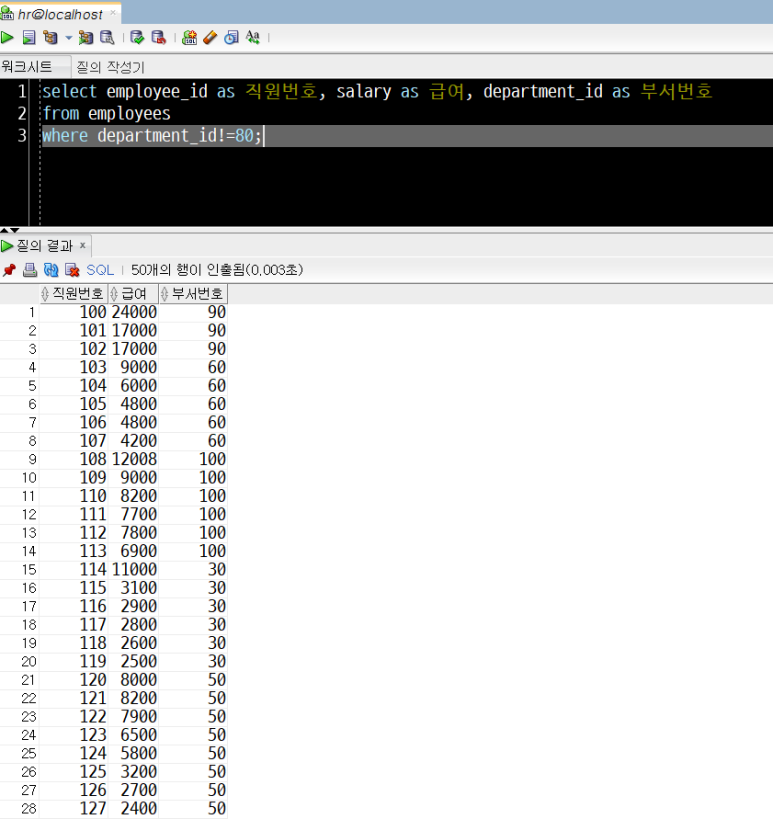Commit changes with the green checkmark database icon
Image resolution: width=773 pixels, height=819 pixels.
[x=137, y=38]
